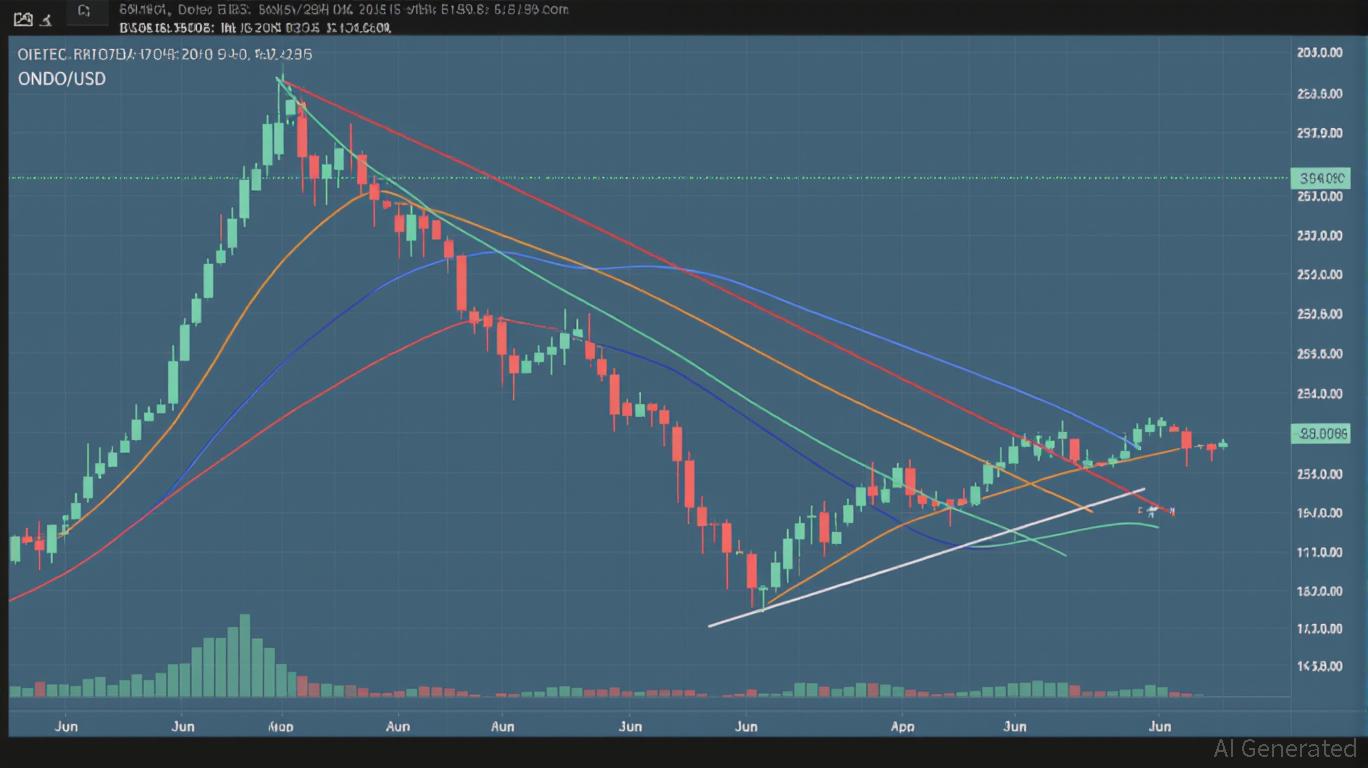Screen dimensions: 1368x768
Task: Click the 'AI Generated' watermark text
Action: [1285, 748]
